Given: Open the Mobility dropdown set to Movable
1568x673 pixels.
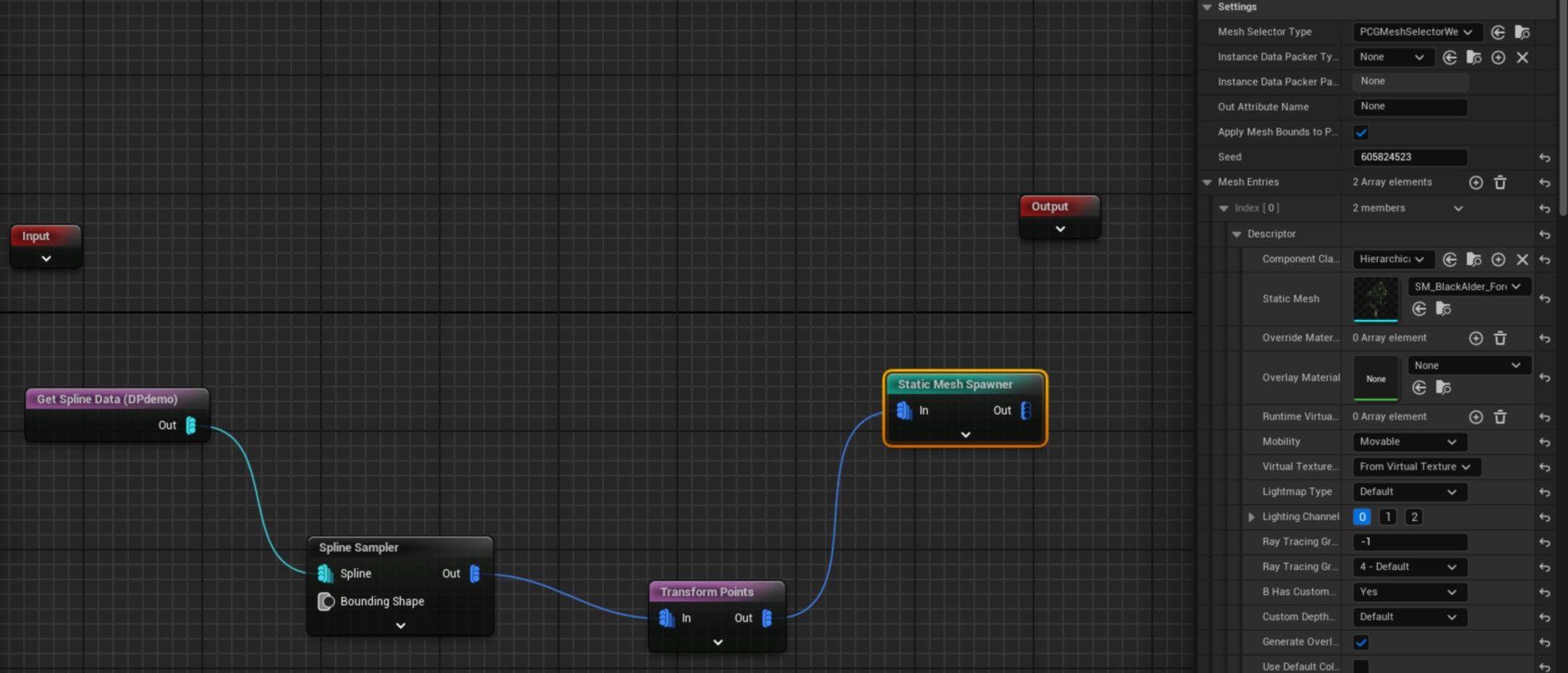Looking at the screenshot, I should [x=1409, y=442].
